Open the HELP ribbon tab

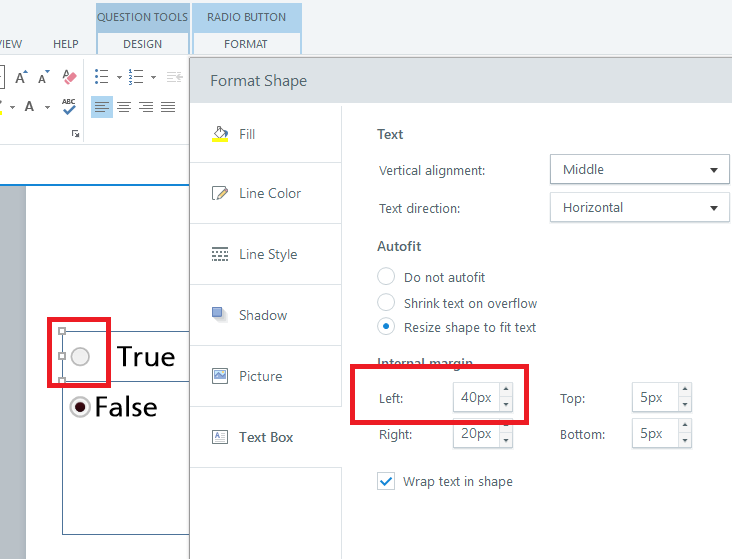[66, 44]
